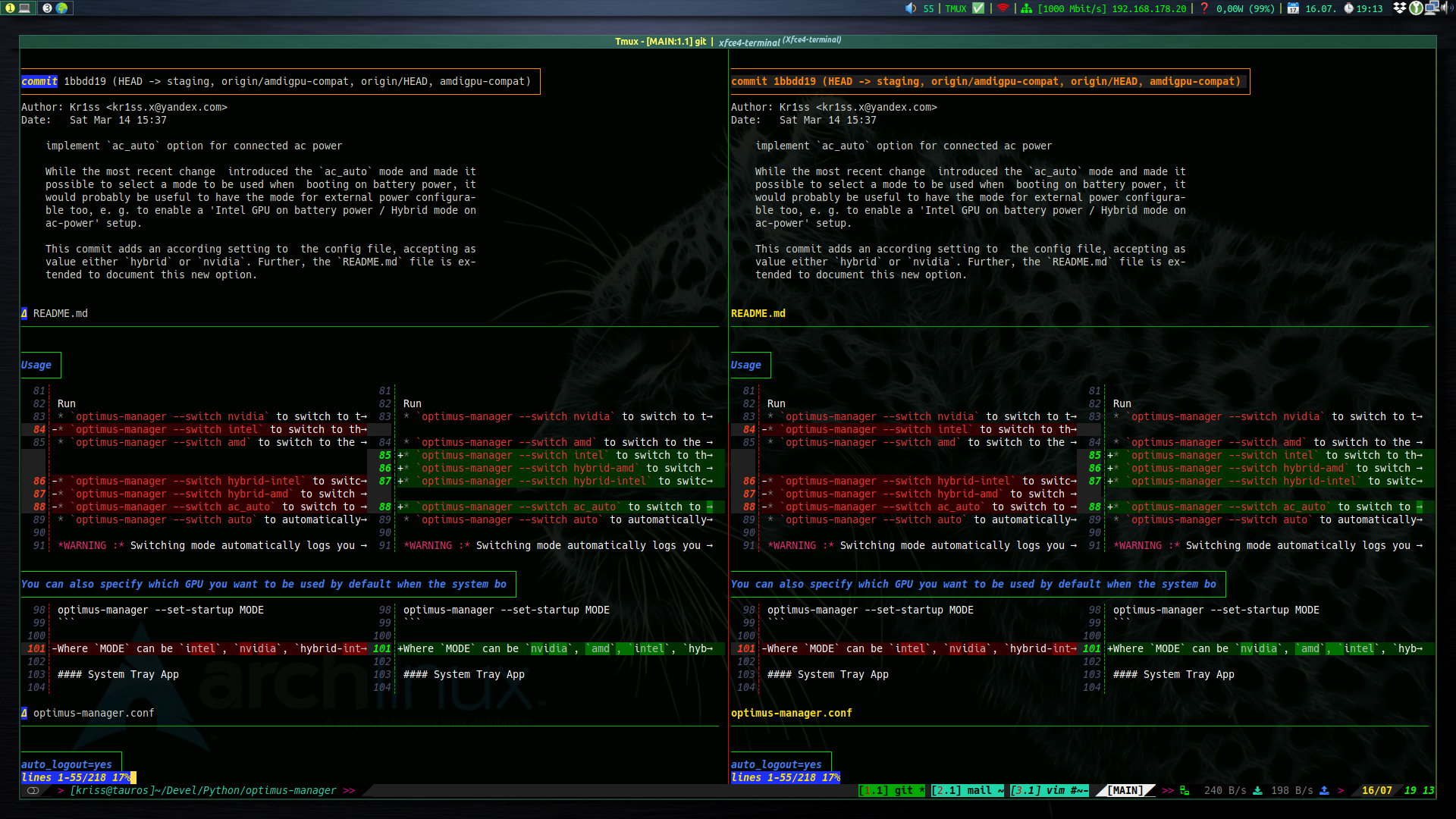Switch to tmux window [3.1] vim
The height and width of the screenshot is (819, 1456).
click(x=1050, y=790)
